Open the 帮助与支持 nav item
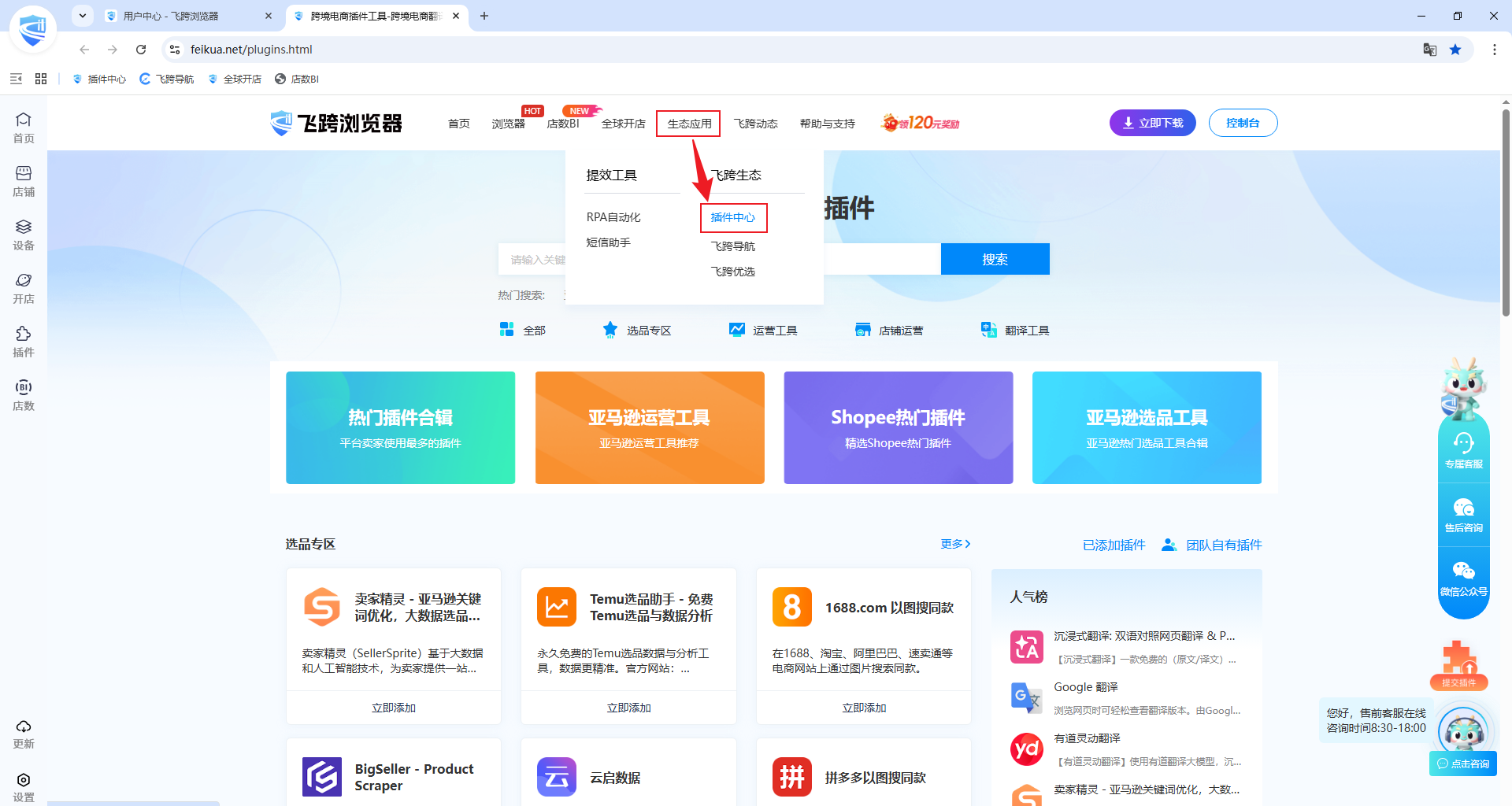Image resolution: width=1512 pixels, height=806 pixels. coord(828,124)
